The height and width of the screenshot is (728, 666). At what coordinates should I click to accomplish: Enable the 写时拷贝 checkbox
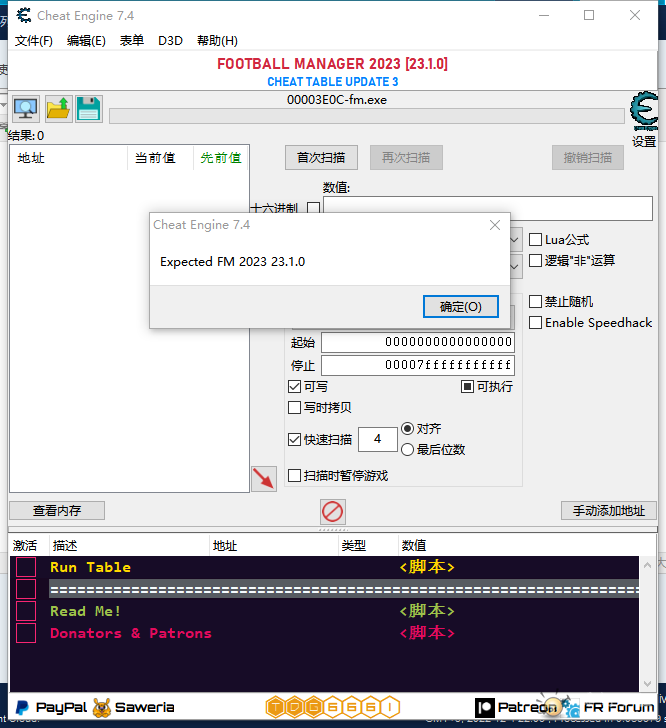coord(294,408)
